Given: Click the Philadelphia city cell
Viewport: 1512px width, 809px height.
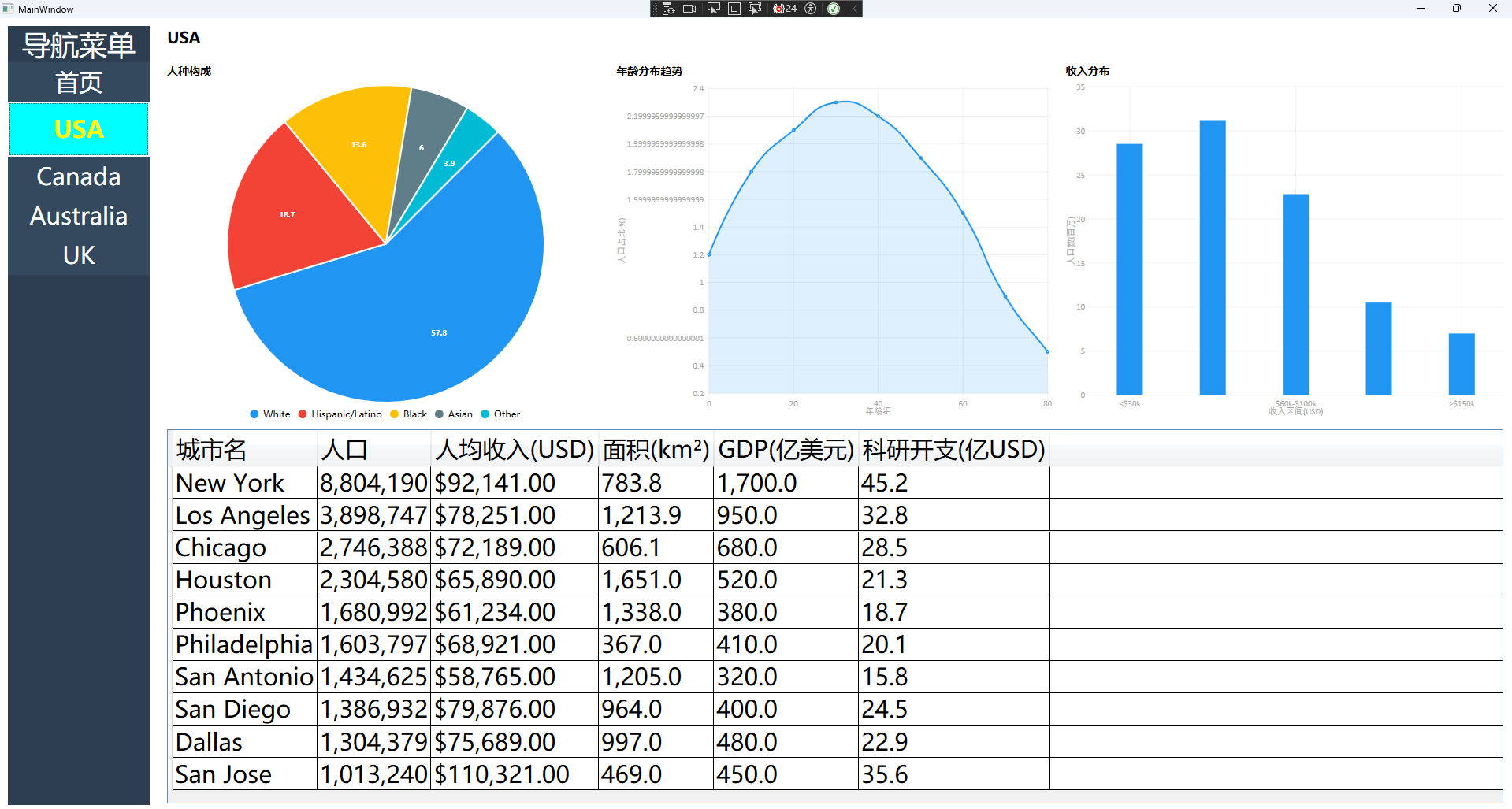Looking at the screenshot, I should pyautogui.click(x=245, y=644).
